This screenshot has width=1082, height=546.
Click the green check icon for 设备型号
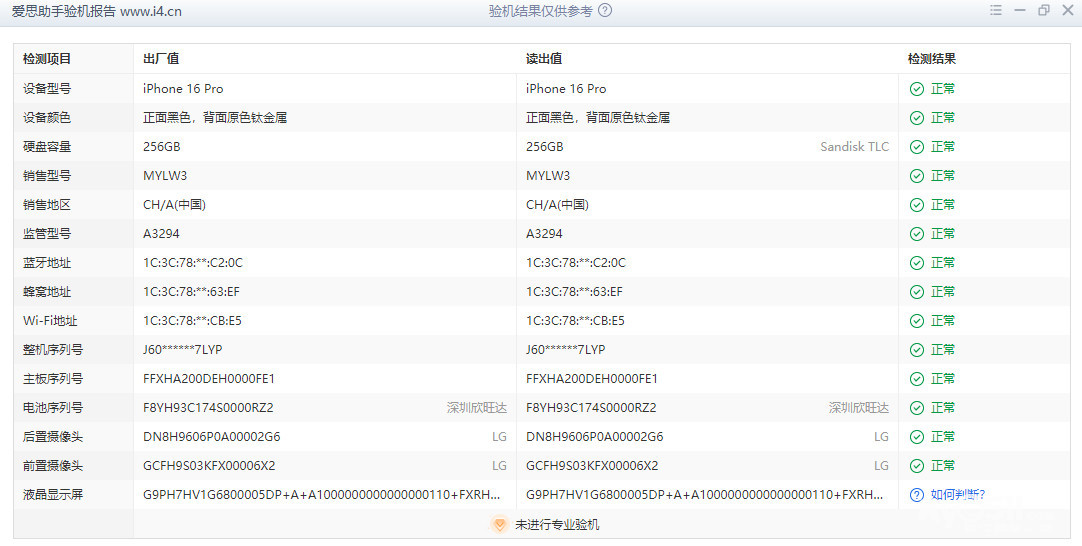(916, 89)
